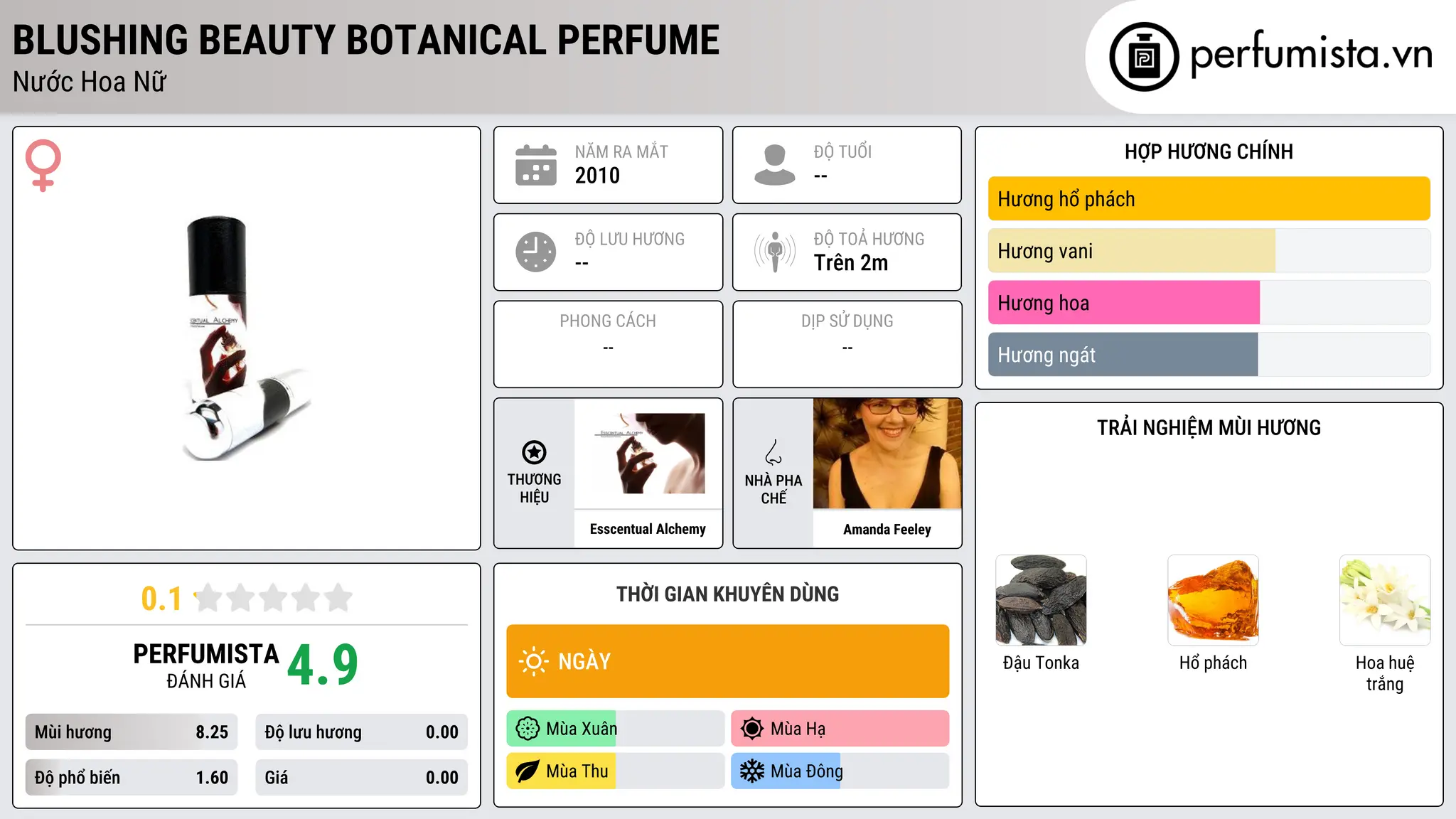The image size is (1456, 819).
Task: Open the Blushing Beauty perfume bottle image
Action: [247, 338]
